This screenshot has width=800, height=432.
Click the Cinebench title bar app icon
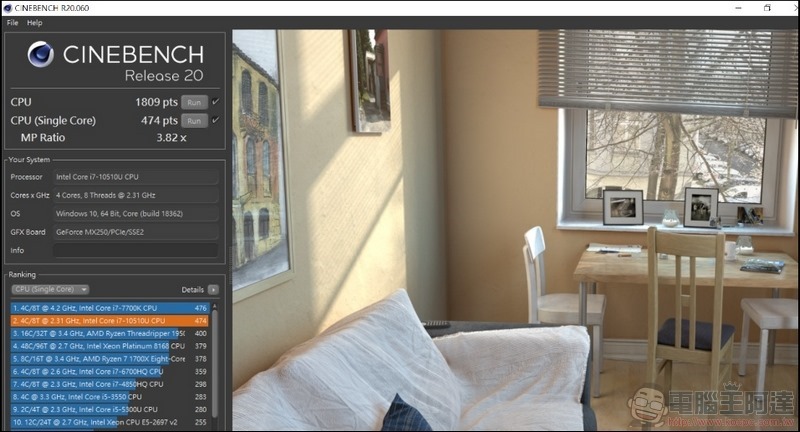7,8
